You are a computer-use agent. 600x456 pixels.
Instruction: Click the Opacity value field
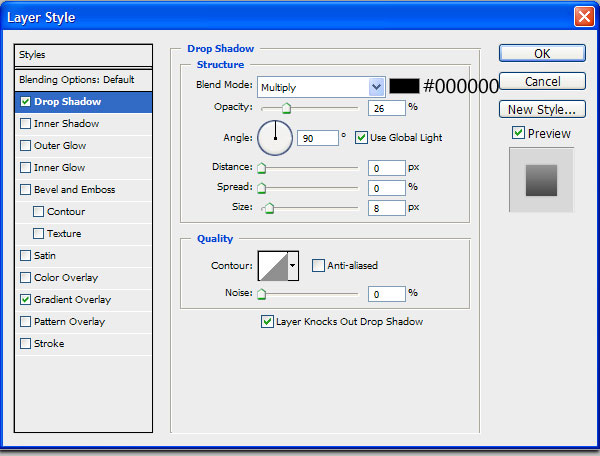point(386,108)
